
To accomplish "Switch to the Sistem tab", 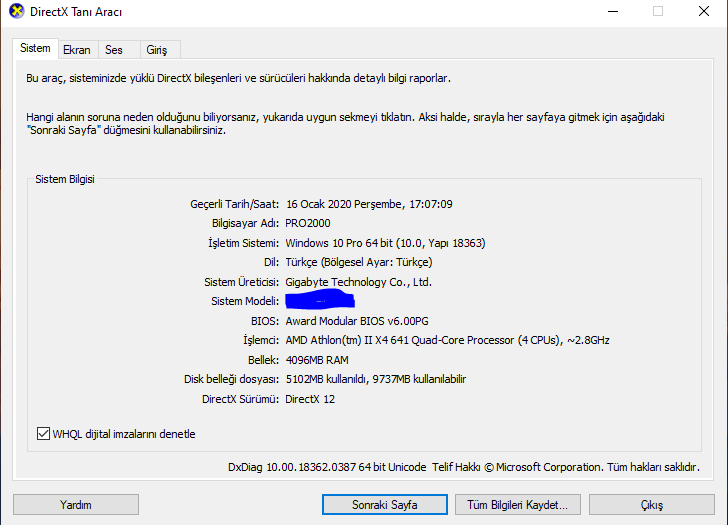I will pyautogui.click(x=35, y=48).
